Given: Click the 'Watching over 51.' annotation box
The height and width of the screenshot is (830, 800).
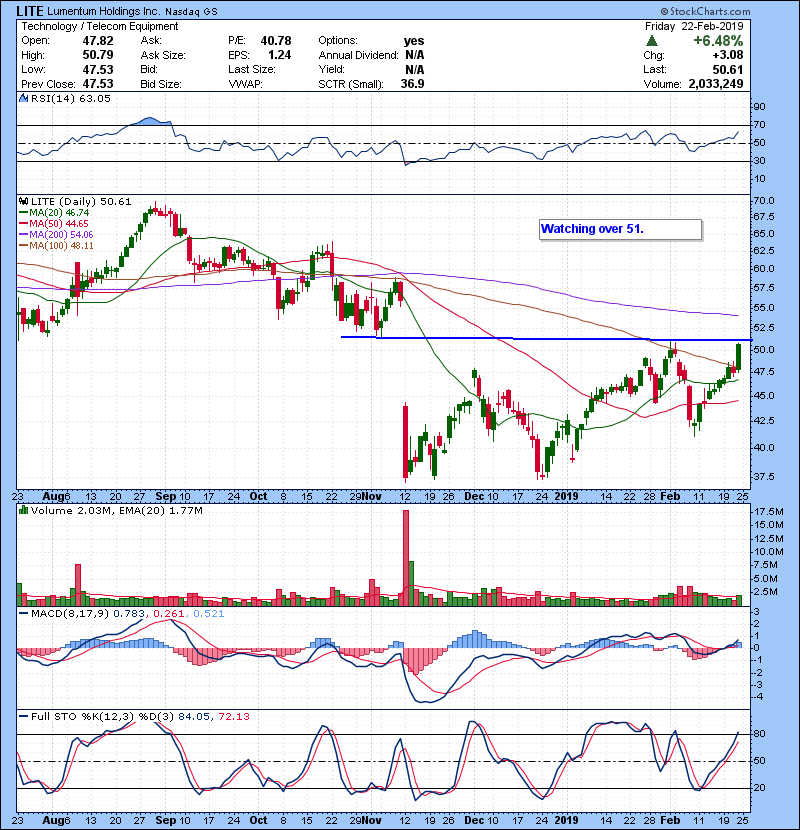Looking at the screenshot, I should 621,230.
